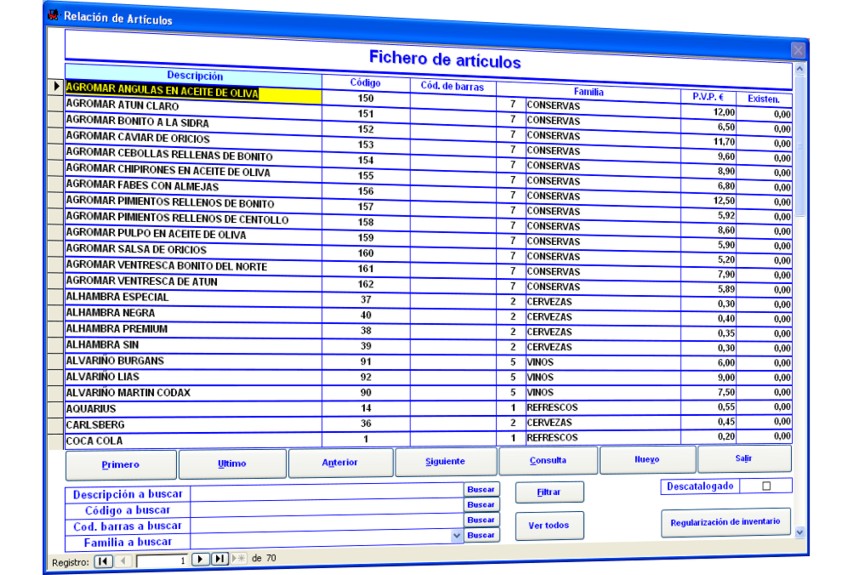Click Buscar next to Descripción a buscar
Screen dimensions: 853x575
pyautogui.click(x=481, y=490)
